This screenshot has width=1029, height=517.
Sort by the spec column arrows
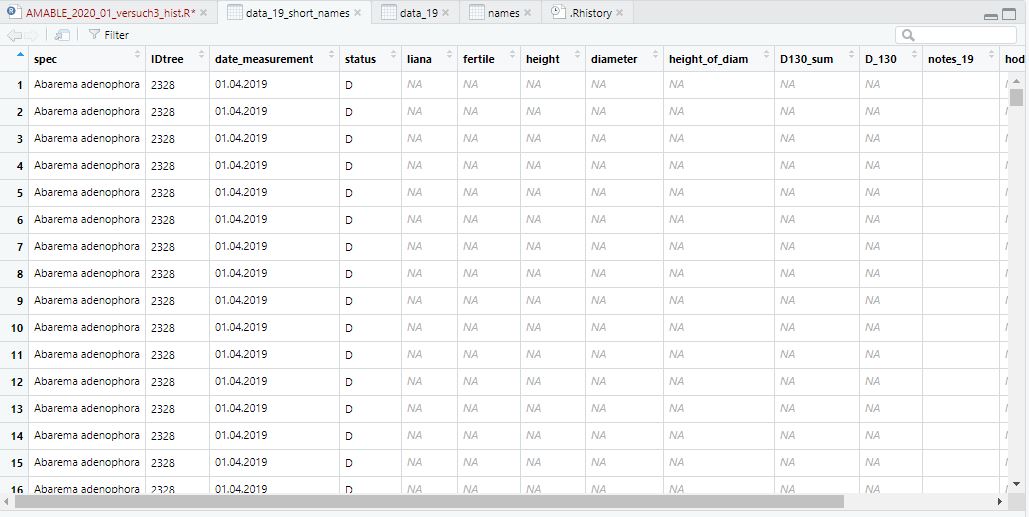(137, 56)
